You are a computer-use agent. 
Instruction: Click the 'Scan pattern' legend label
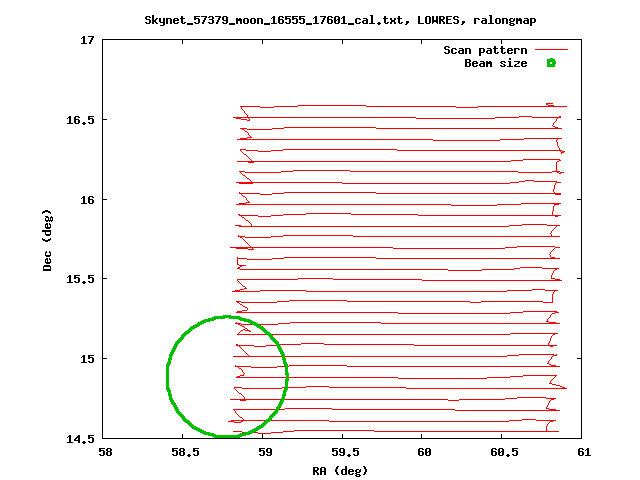(x=485, y=50)
